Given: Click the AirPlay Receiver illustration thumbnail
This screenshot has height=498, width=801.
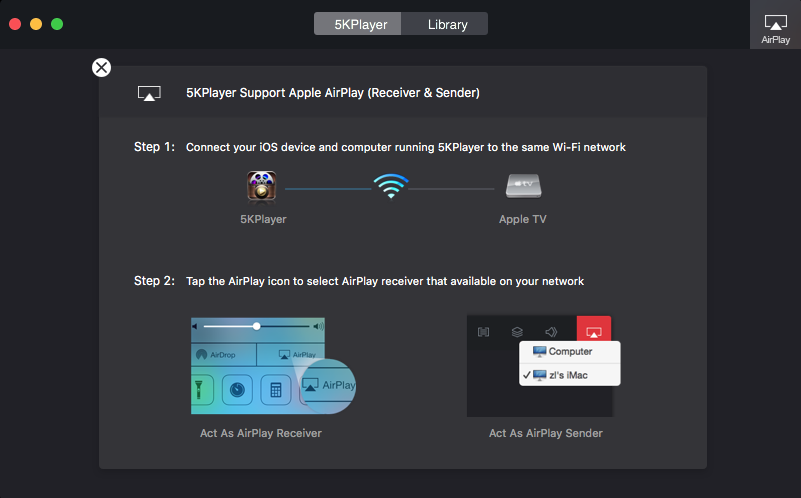Looking at the screenshot, I should (258, 366).
